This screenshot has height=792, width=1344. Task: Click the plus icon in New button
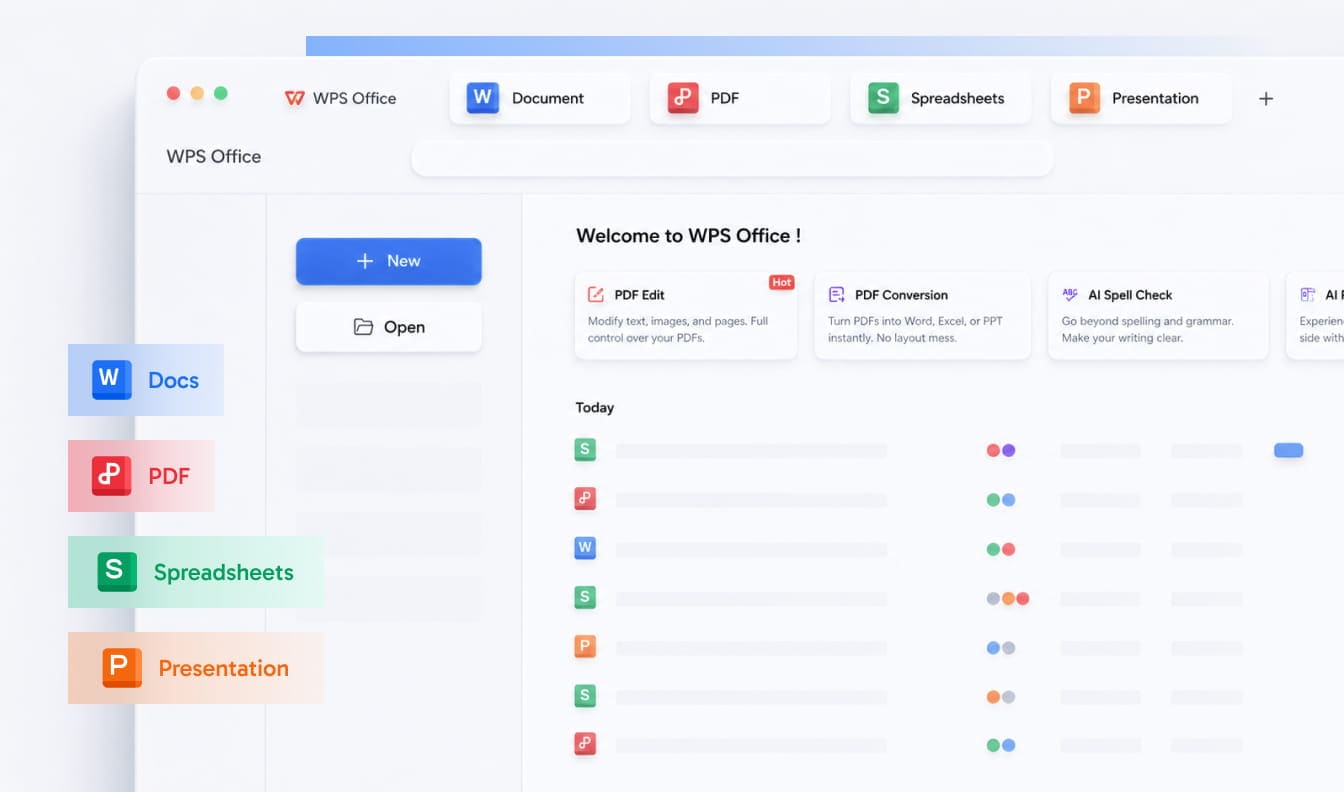(365, 261)
